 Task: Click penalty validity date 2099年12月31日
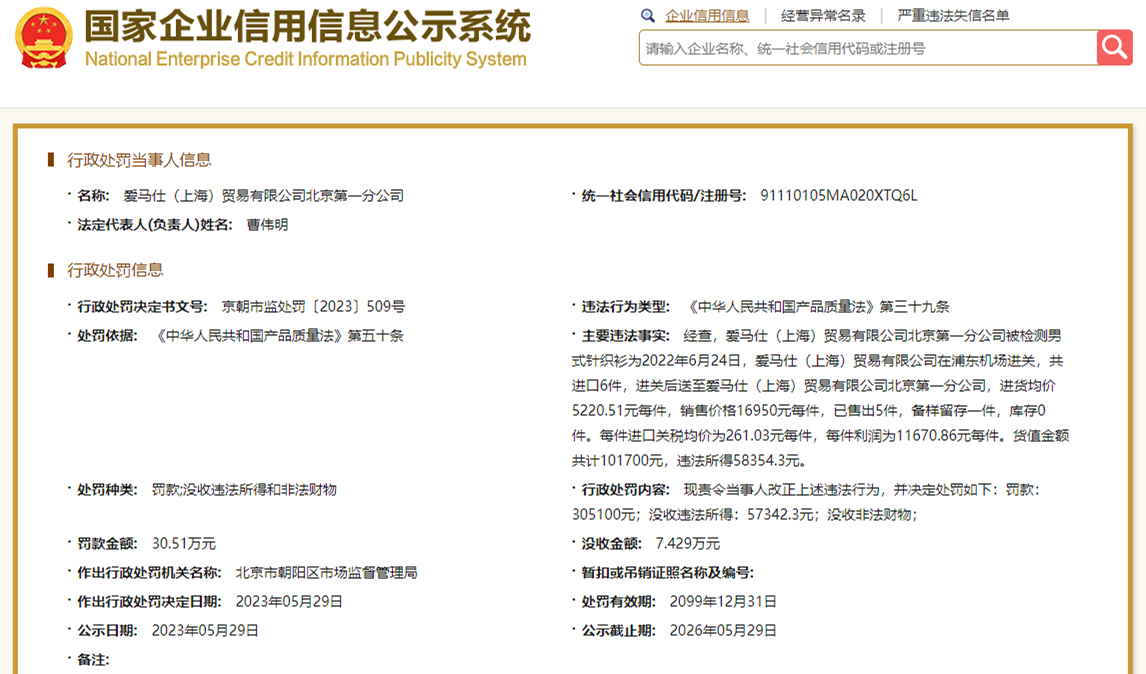[723, 602]
